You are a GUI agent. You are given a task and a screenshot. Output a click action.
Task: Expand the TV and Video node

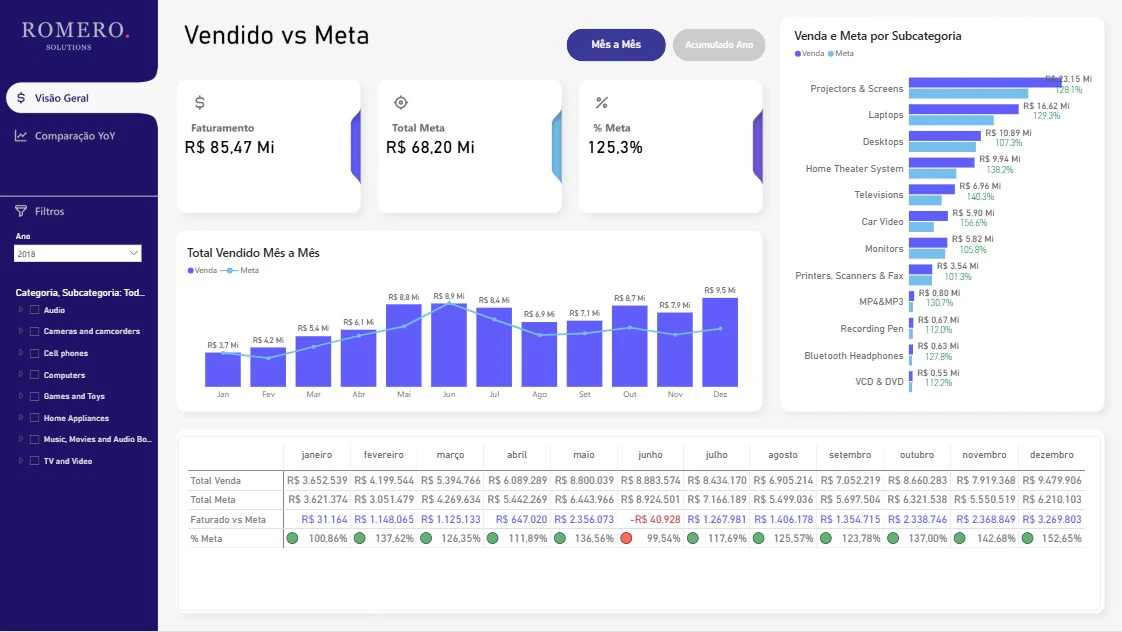[21, 461]
